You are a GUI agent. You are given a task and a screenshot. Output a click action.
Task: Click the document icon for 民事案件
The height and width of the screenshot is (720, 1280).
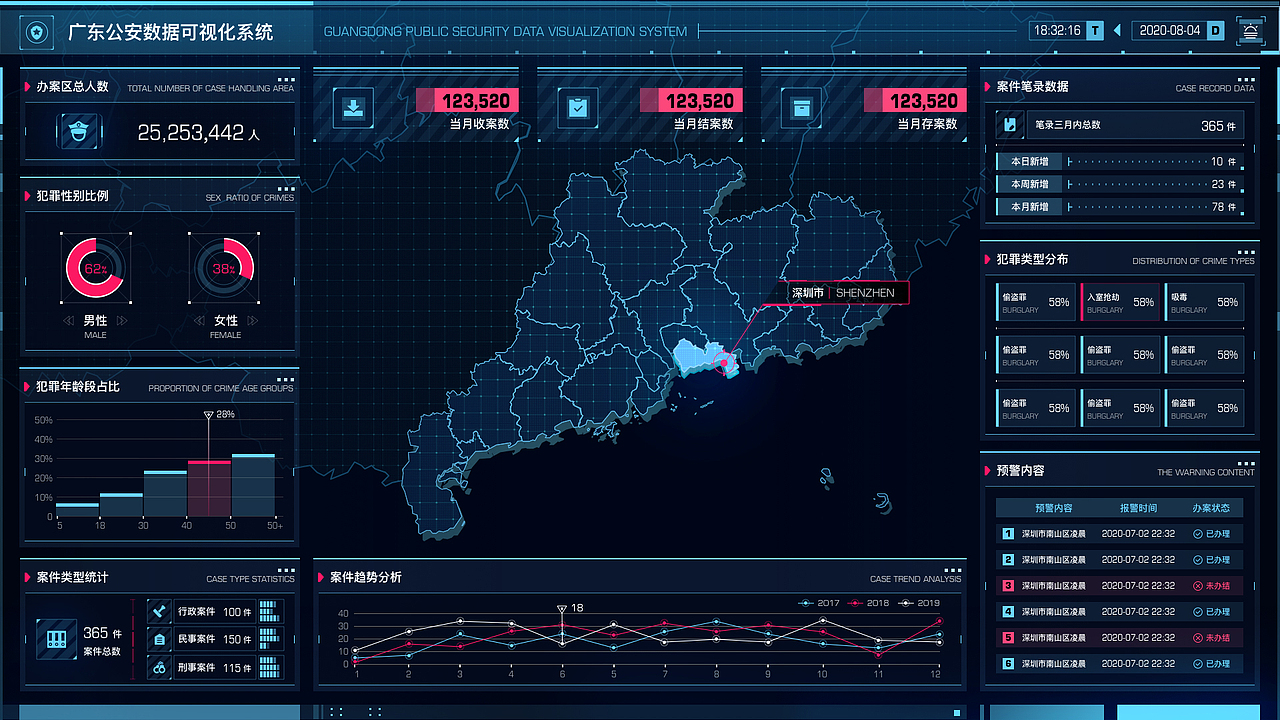click(x=159, y=639)
